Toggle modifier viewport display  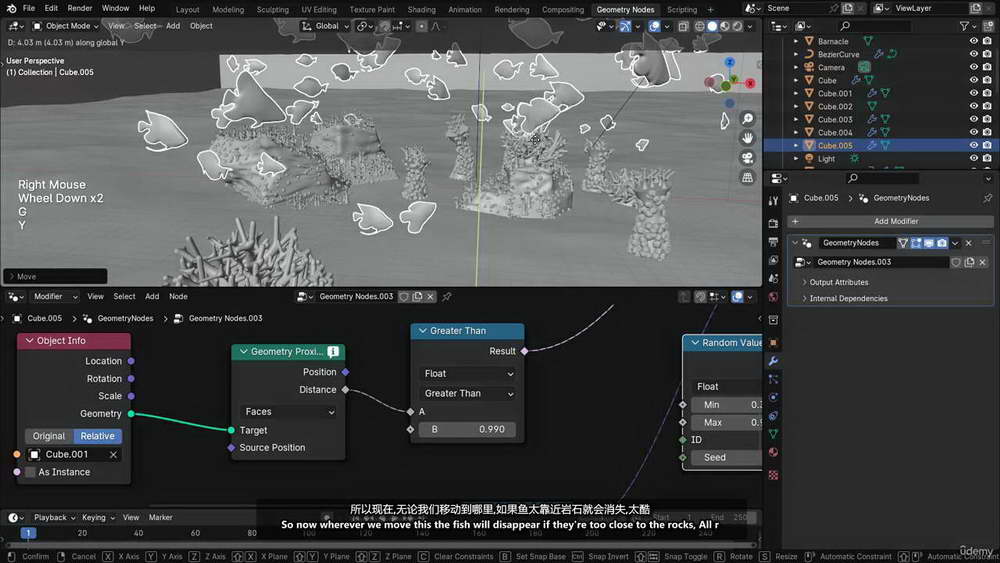pos(929,243)
